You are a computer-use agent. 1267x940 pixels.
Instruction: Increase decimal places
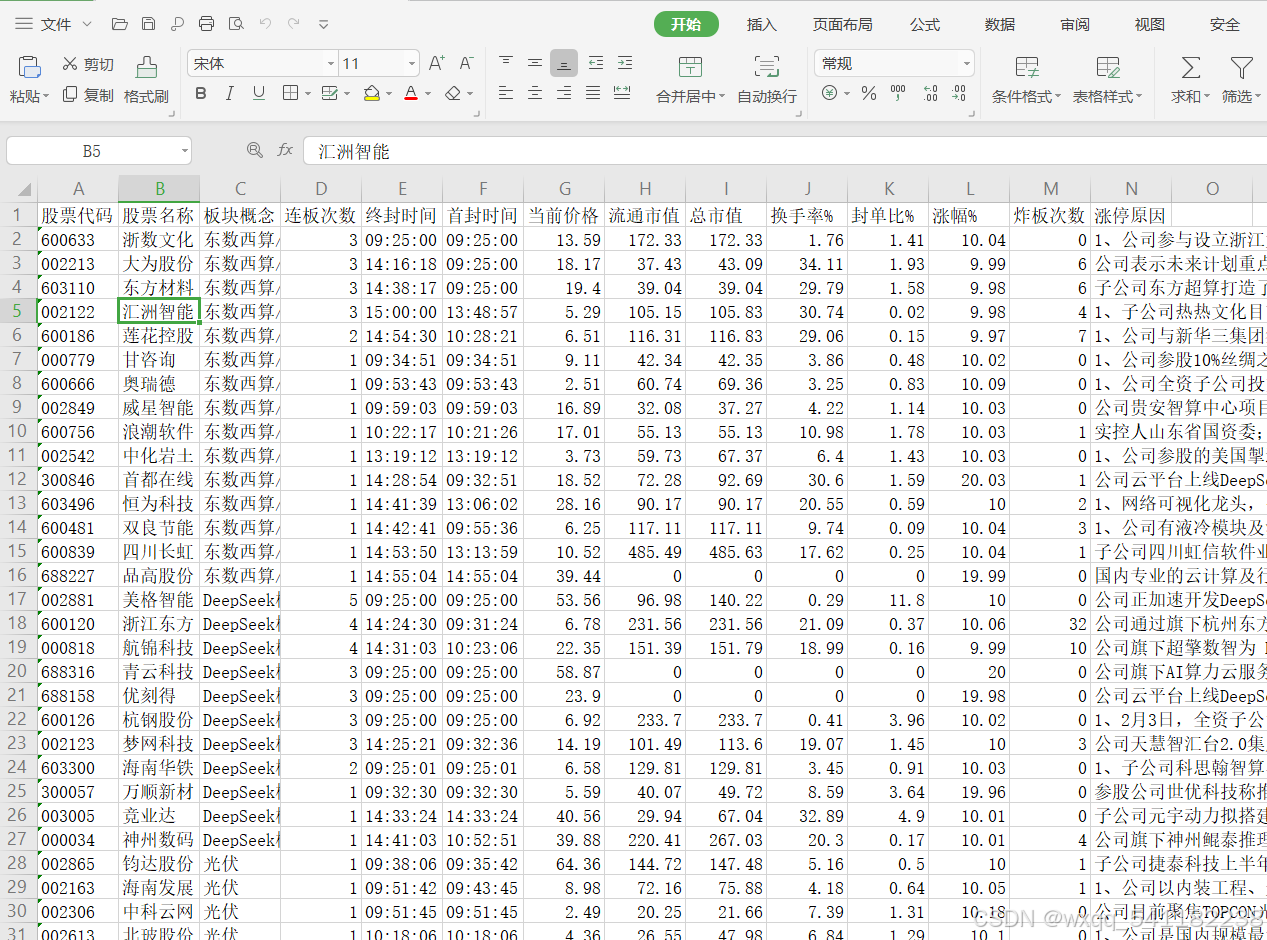(x=930, y=93)
